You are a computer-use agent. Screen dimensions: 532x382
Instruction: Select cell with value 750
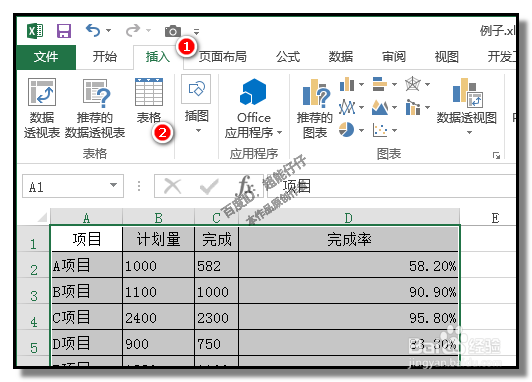tap(216, 343)
